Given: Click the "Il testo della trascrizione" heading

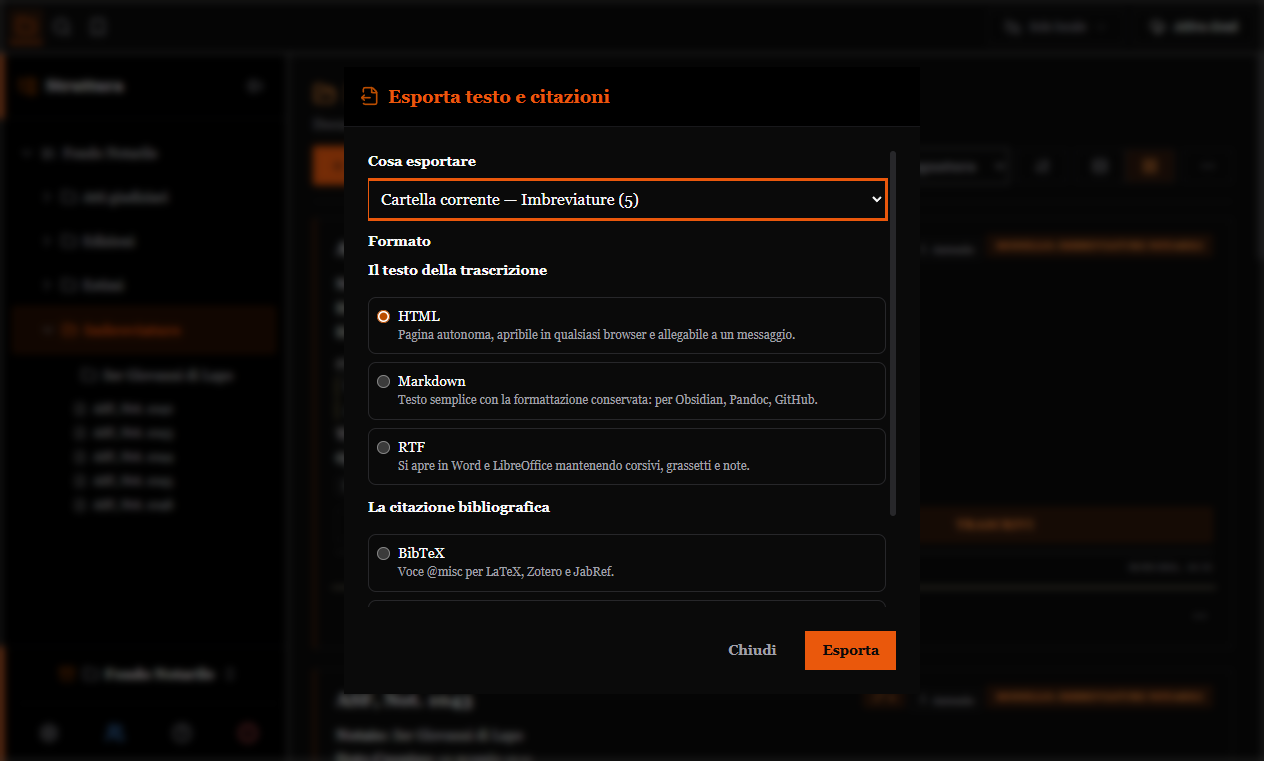Looking at the screenshot, I should 457,270.
